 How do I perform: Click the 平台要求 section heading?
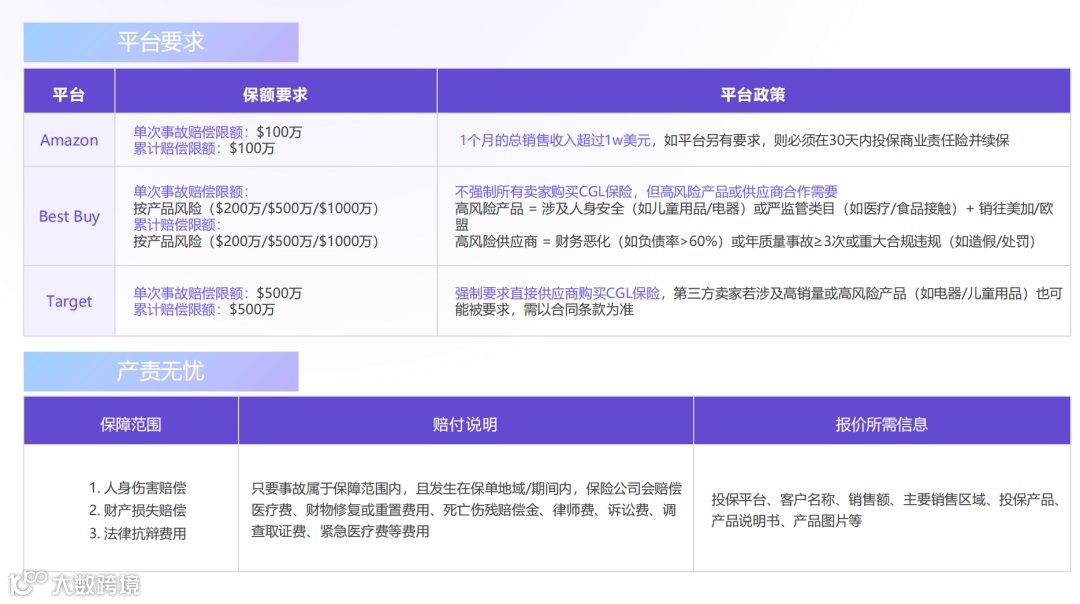[x=160, y=42]
